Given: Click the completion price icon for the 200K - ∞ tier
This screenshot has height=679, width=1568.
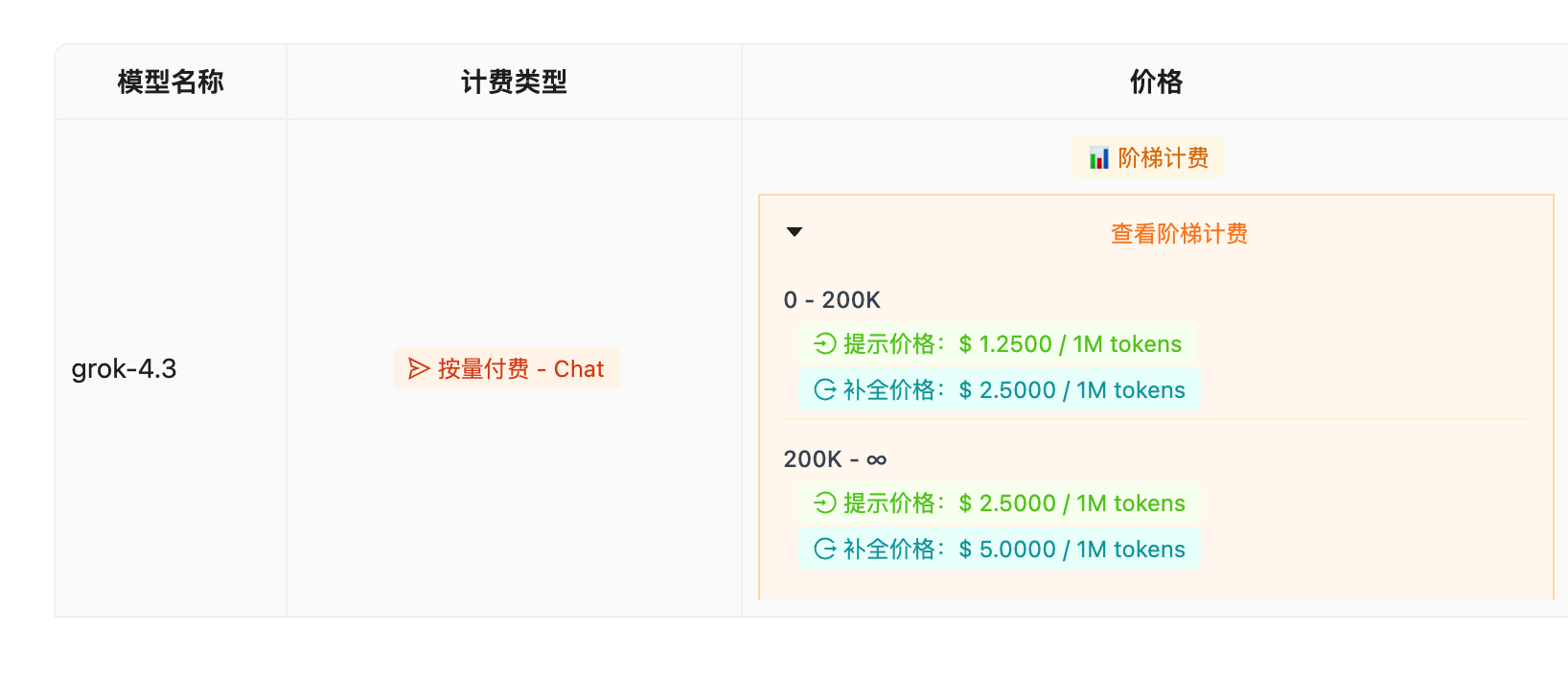Looking at the screenshot, I should coord(825,549).
